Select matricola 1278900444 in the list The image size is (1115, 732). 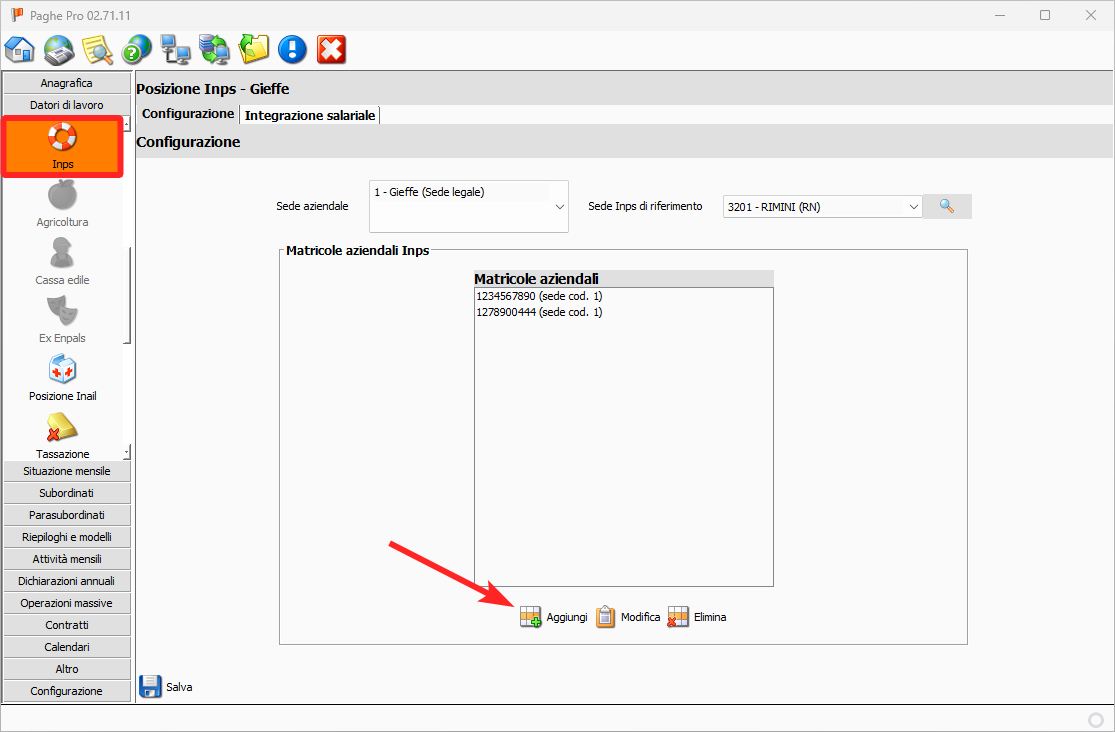click(x=538, y=312)
